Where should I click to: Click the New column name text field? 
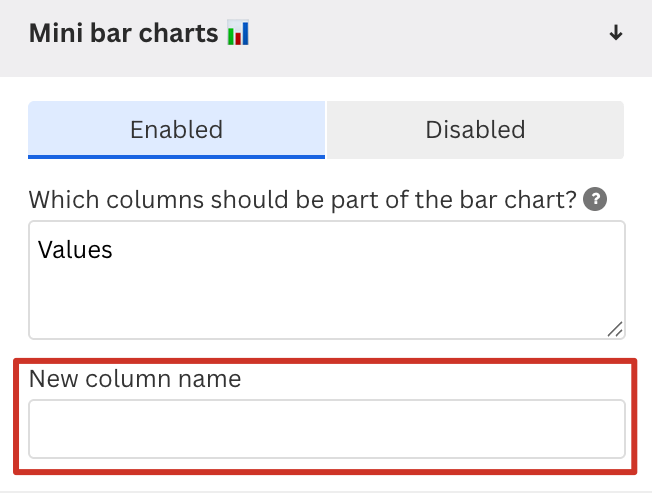tap(326, 429)
